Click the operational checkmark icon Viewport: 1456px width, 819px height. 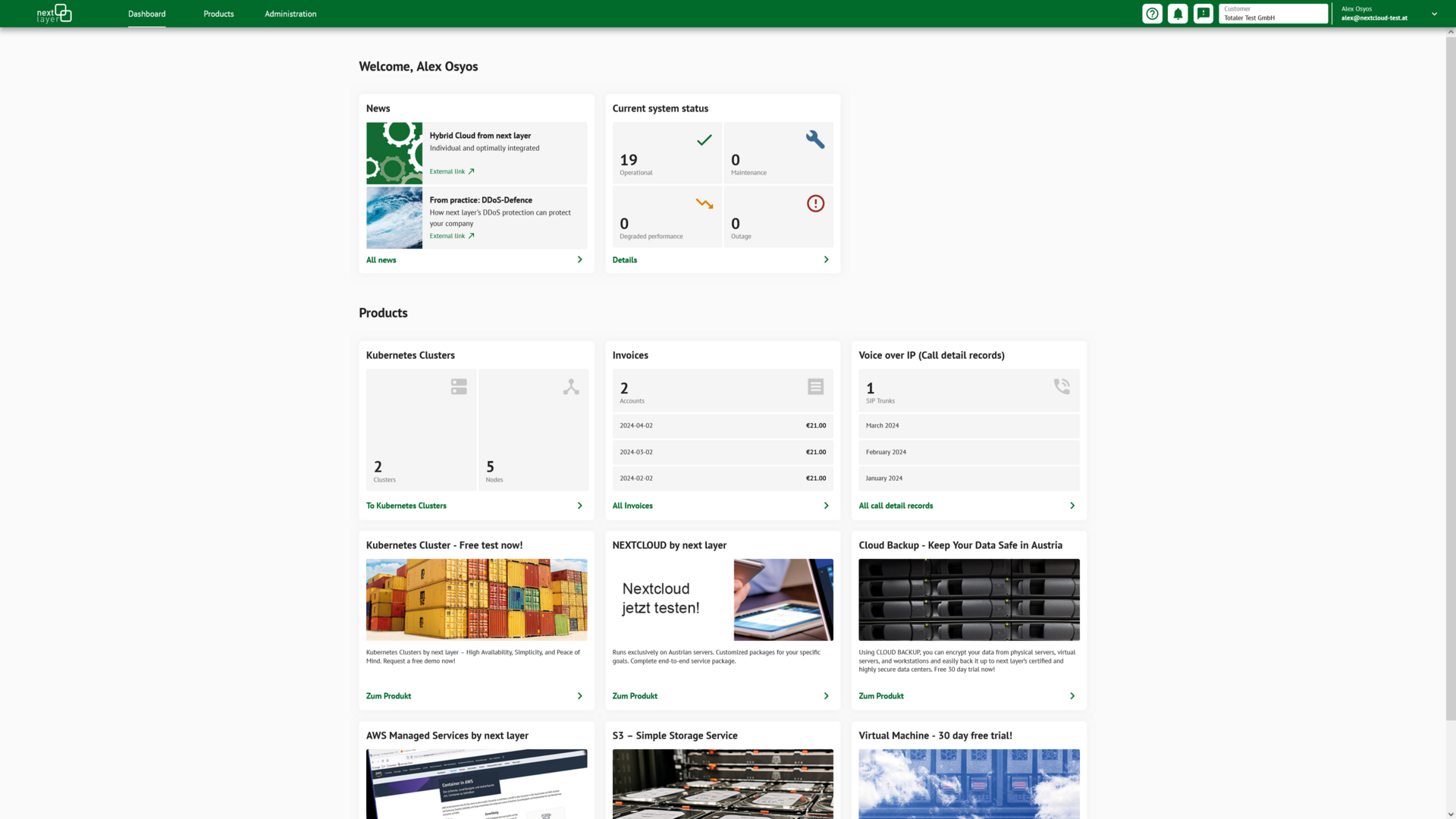pyautogui.click(x=704, y=140)
